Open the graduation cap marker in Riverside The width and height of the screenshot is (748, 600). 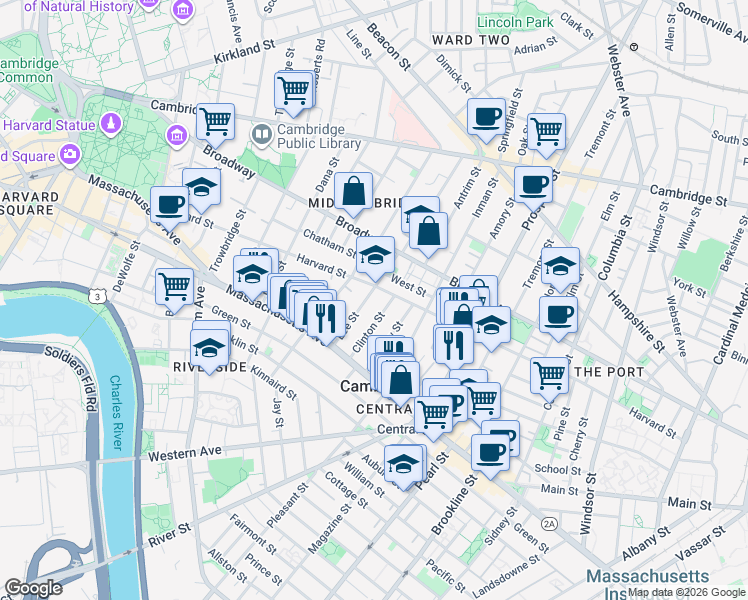(x=209, y=349)
